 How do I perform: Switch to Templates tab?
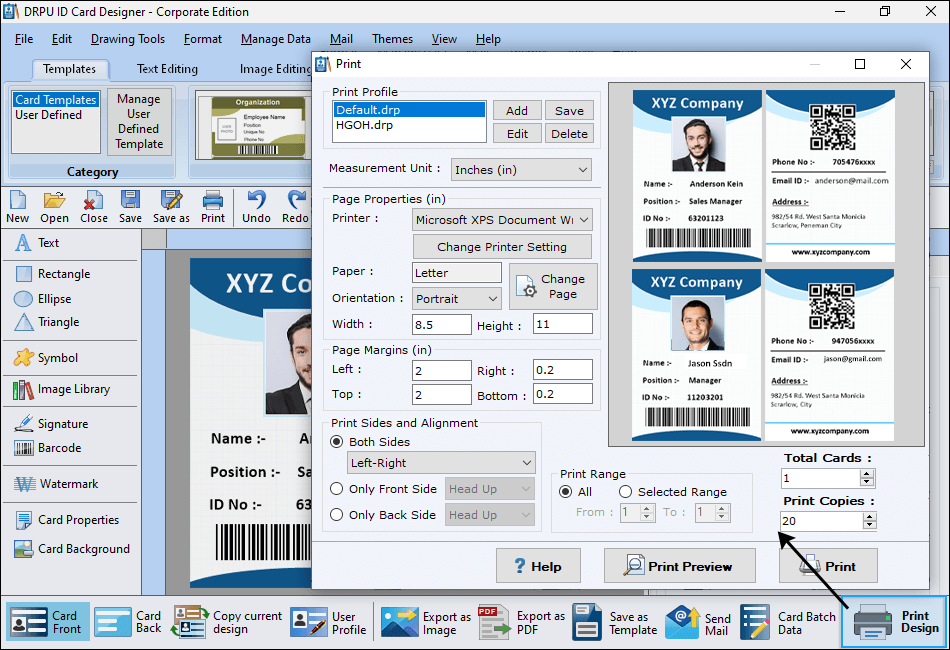tap(69, 69)
